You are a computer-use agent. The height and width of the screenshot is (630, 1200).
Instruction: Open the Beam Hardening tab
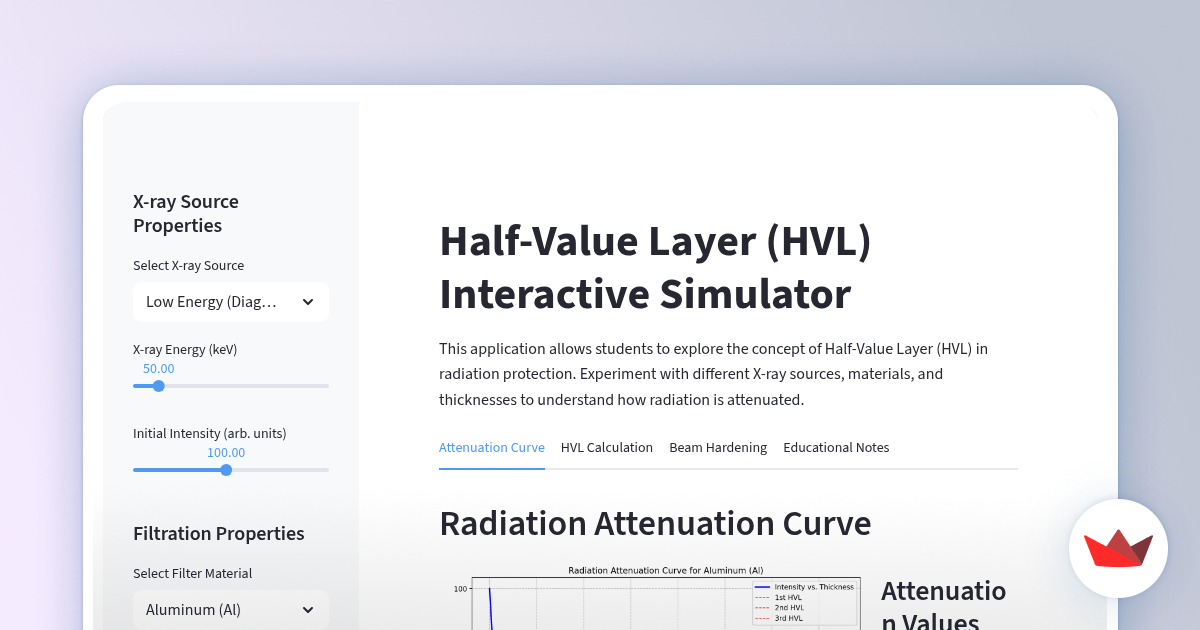tap(718, 447)
